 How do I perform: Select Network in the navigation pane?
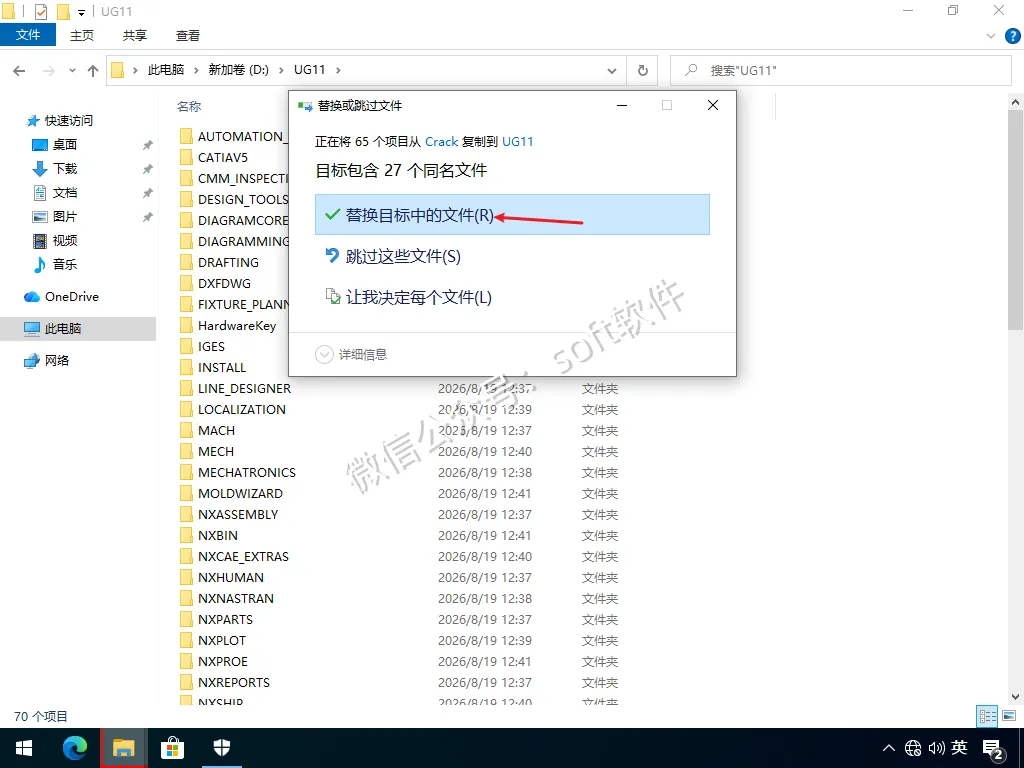[x=47, y=360]
